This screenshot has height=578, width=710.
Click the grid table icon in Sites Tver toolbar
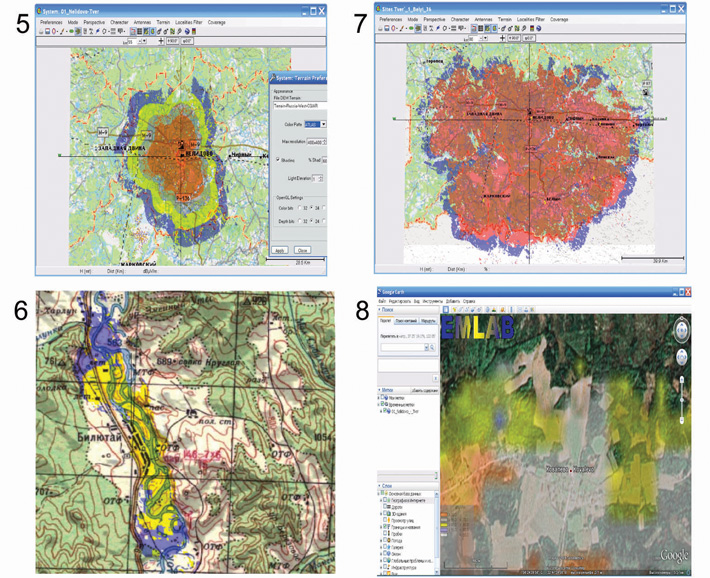pos(480,28)
